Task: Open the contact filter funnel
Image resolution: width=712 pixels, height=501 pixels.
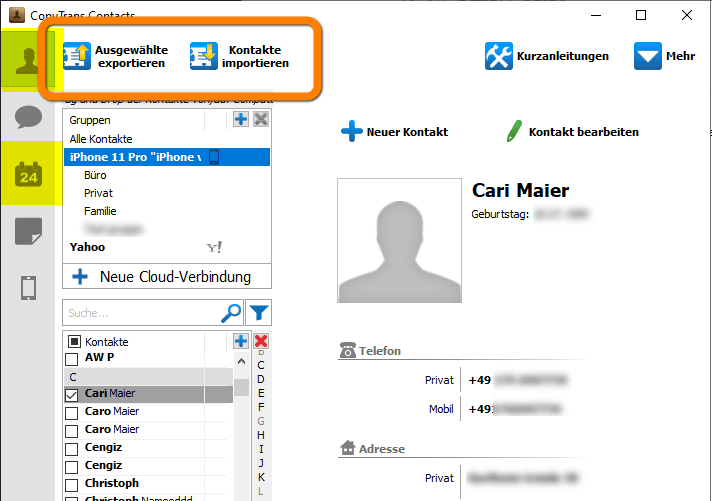Action: [259, 313]
